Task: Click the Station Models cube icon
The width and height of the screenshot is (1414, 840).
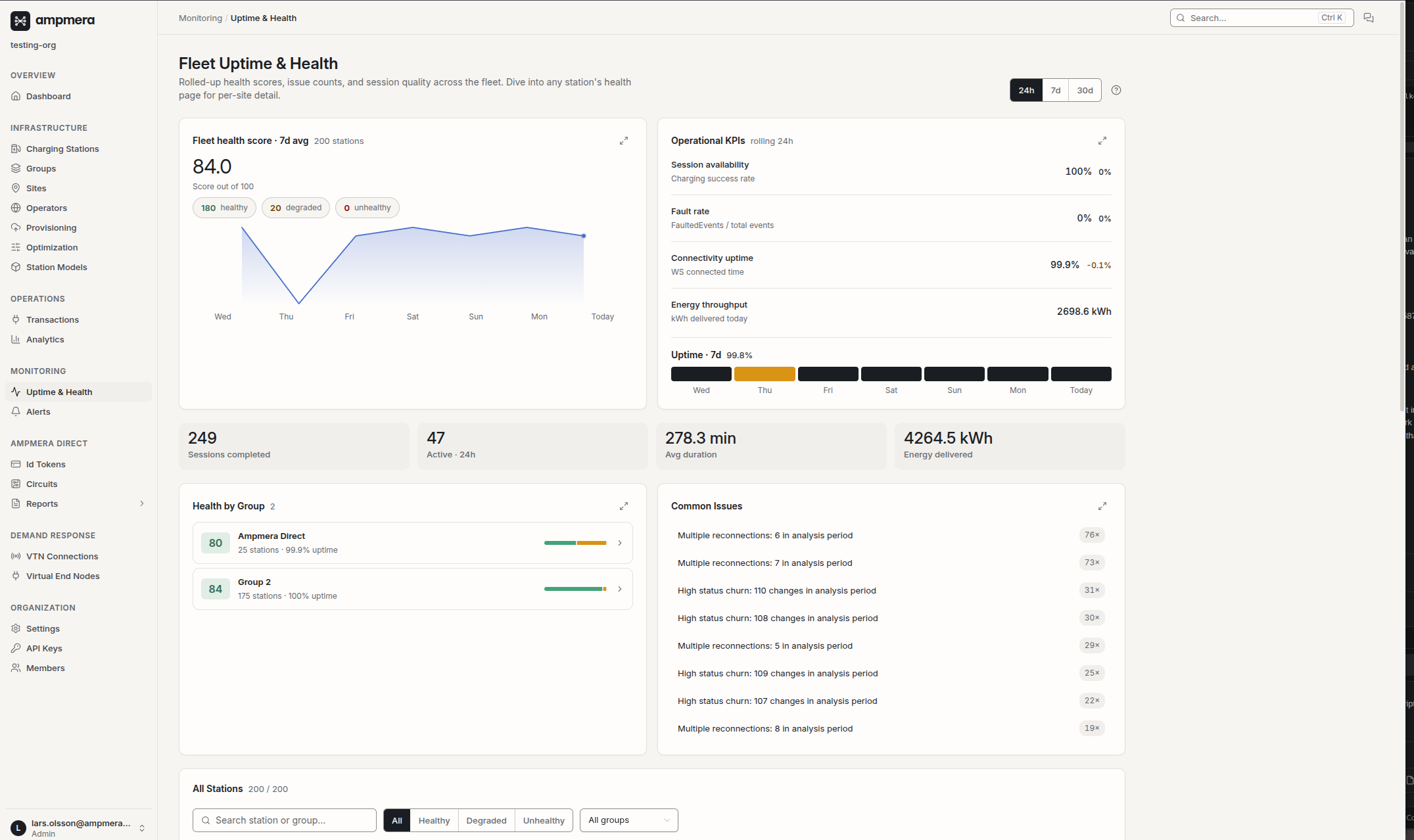Action: [x=16, y=267]
